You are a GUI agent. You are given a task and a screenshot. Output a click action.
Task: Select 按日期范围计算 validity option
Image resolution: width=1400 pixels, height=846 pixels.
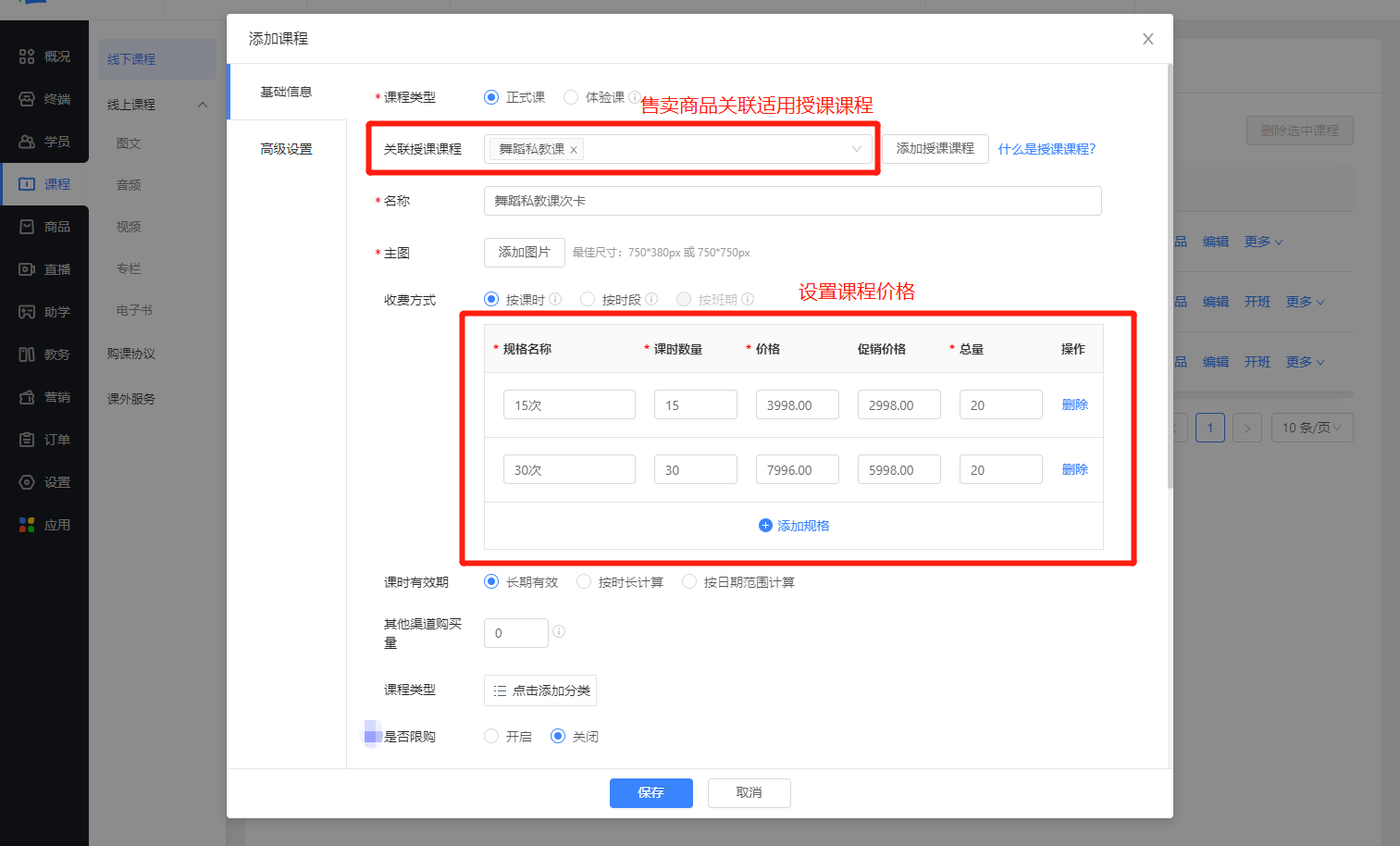pyautogui.click(x=689, y=581)
